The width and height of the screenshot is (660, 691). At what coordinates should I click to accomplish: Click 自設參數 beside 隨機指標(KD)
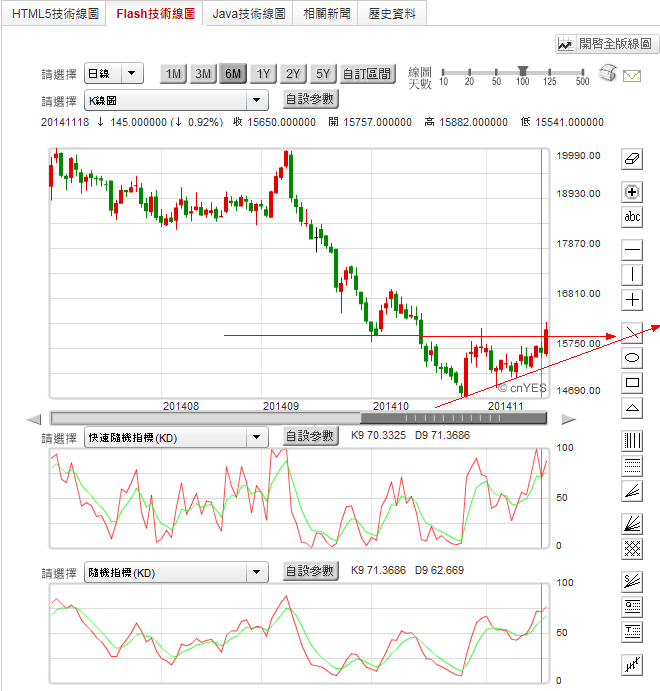(x=310, y=571)
